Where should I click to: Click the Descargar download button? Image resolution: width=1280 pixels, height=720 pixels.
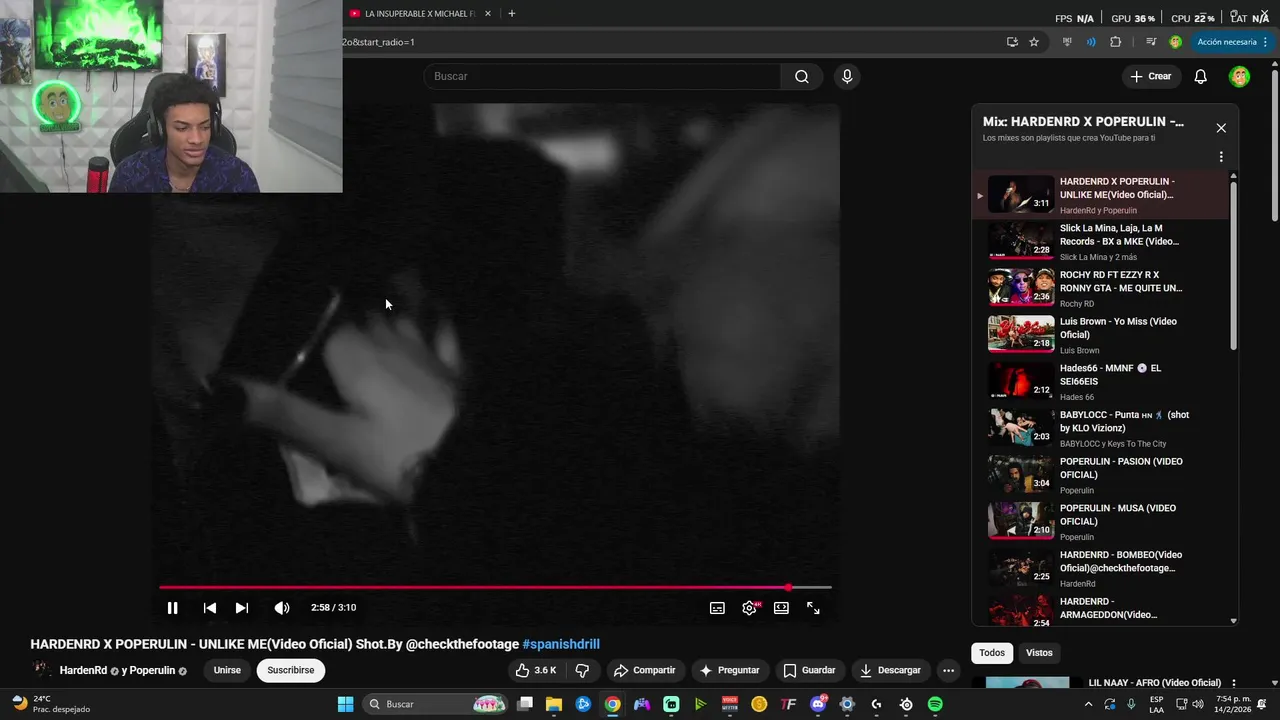(x=890, y=670)
